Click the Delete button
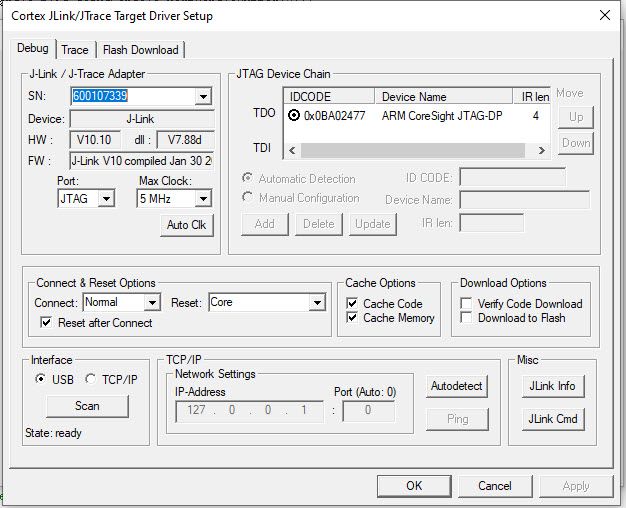Viewport: 626px width, 508px height. 319,224
